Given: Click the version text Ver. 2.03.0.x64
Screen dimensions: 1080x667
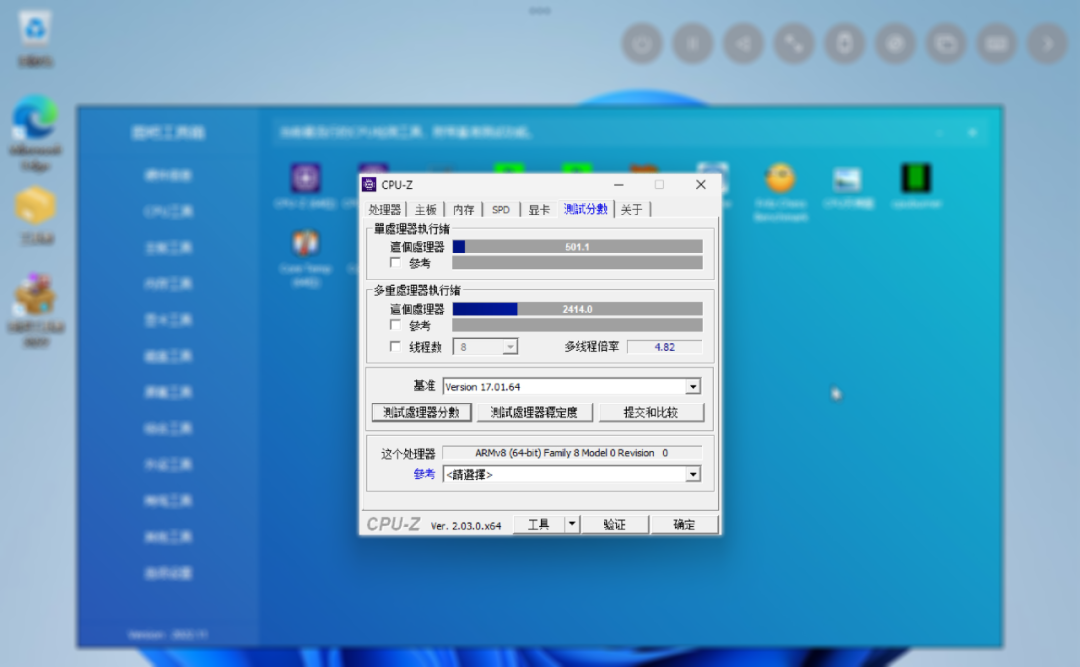Looking at the screenshot, I should click(x=466, y=526).
